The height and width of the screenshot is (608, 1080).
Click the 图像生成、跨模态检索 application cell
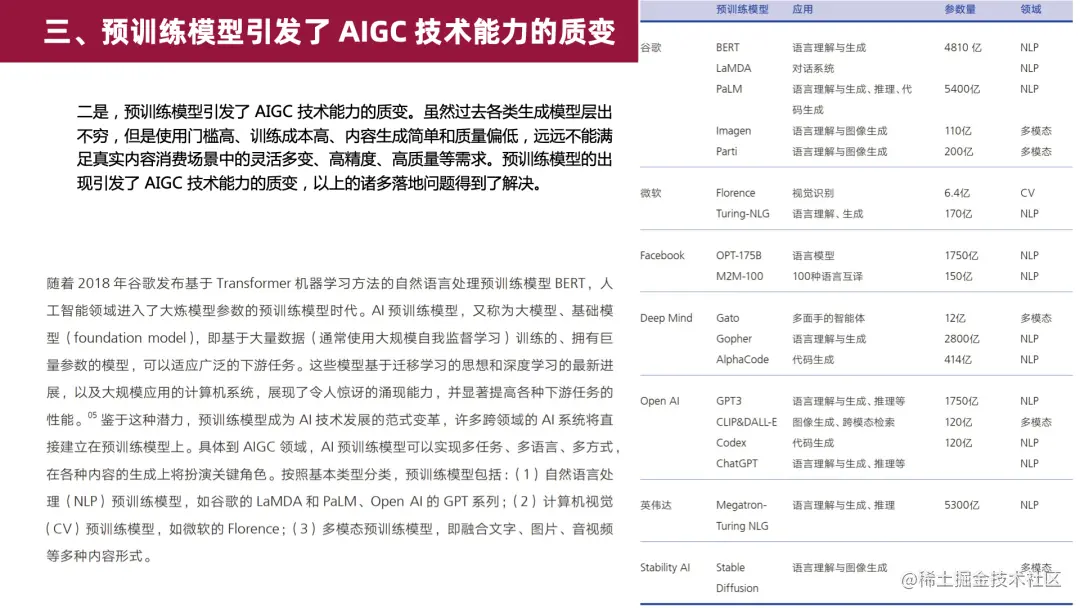point(843,422)
